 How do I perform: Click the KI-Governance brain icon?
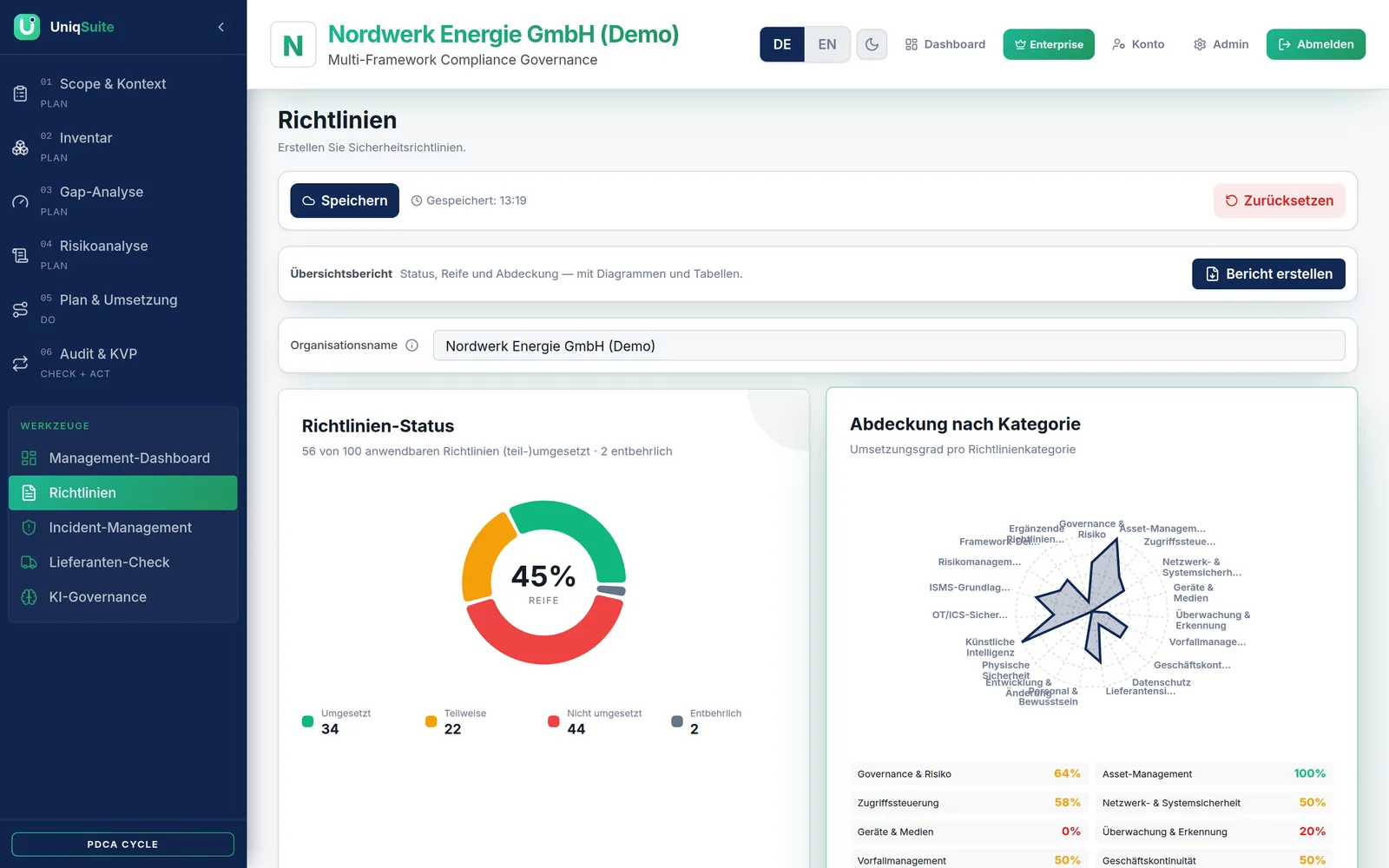pos(29,597)
